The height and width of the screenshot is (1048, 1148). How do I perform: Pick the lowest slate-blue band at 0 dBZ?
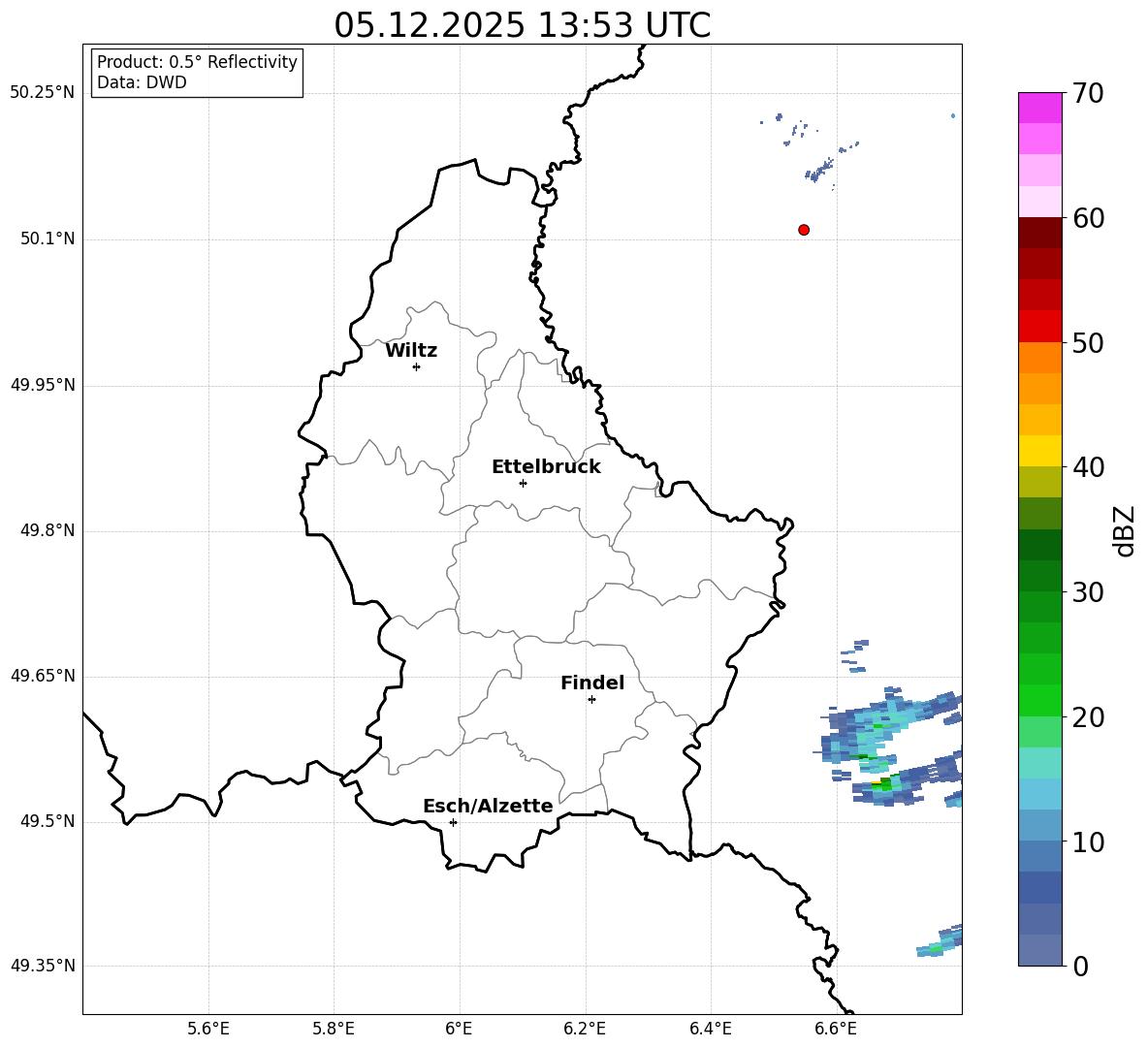click(x=1039, y=950)
